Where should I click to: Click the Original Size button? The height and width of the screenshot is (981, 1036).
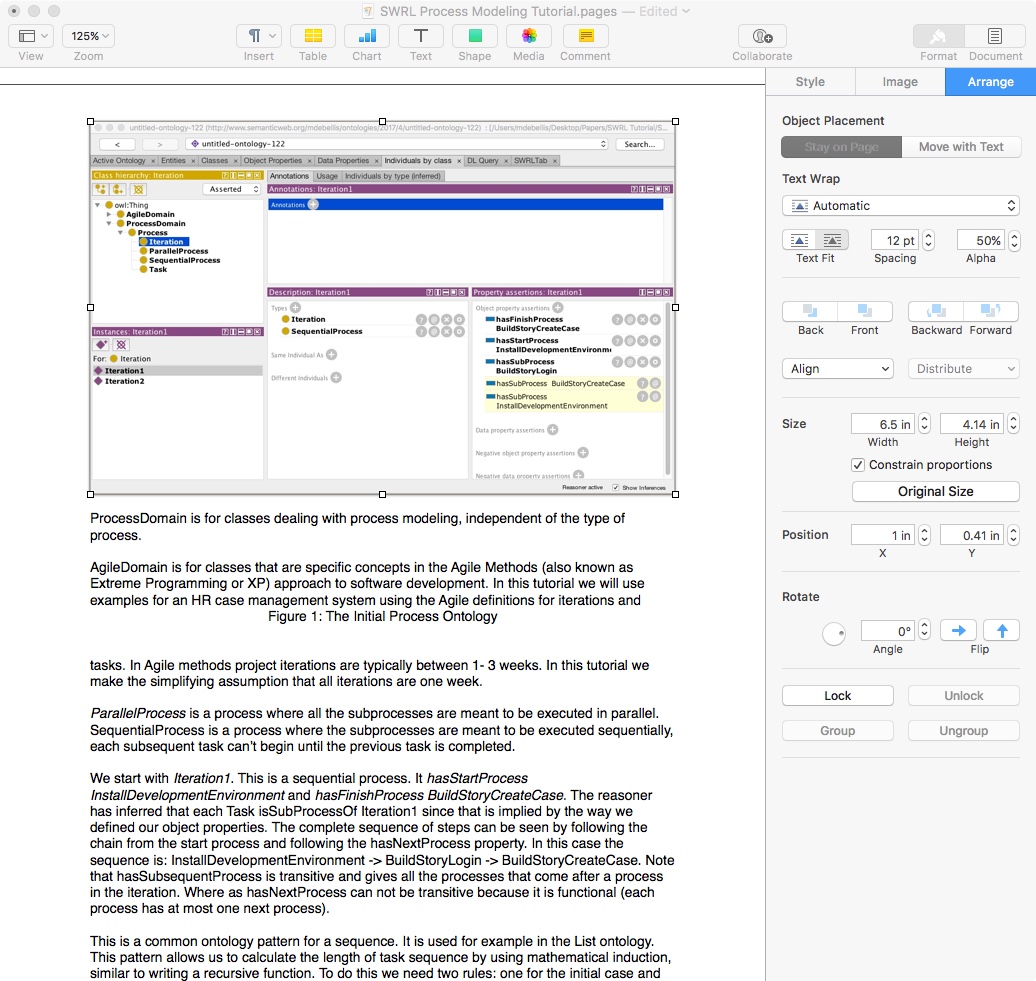[935, 492]
